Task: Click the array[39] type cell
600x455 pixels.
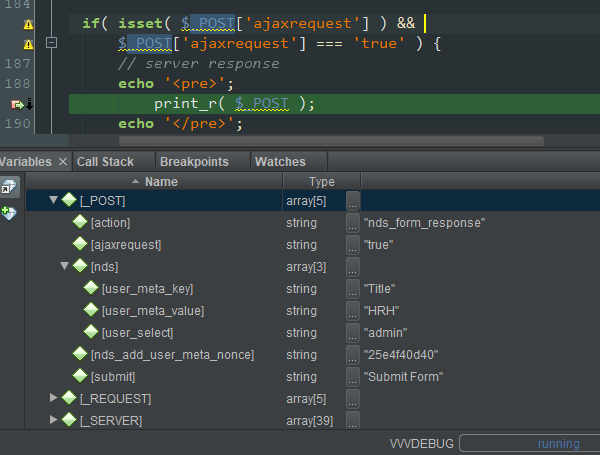Action: click(x=310, y=421)
